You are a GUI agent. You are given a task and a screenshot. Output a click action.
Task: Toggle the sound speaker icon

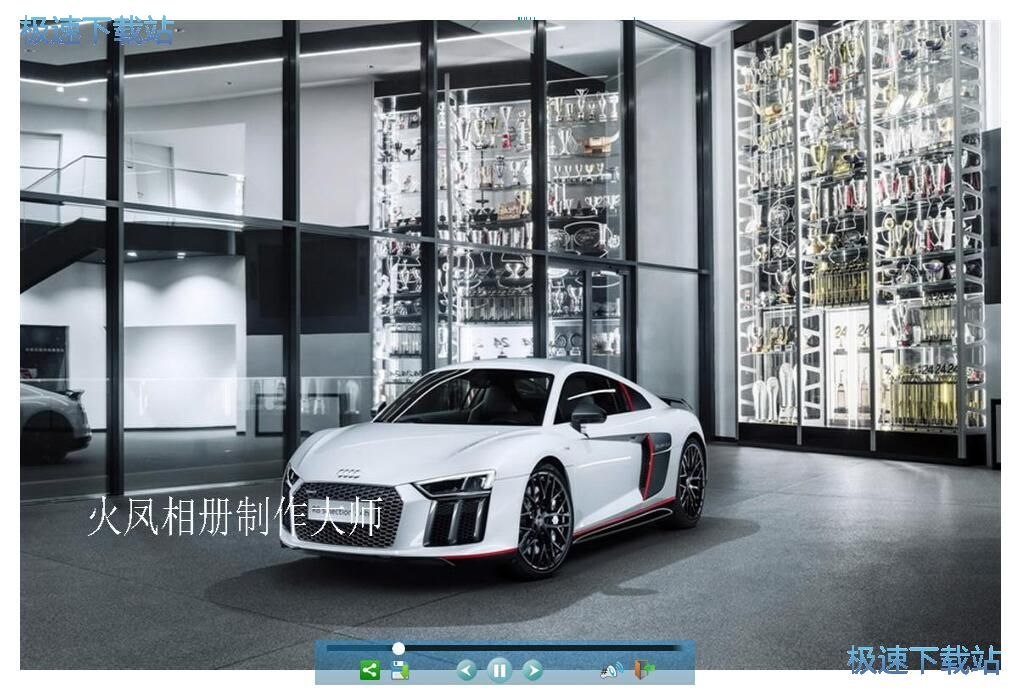coord(611,670)
